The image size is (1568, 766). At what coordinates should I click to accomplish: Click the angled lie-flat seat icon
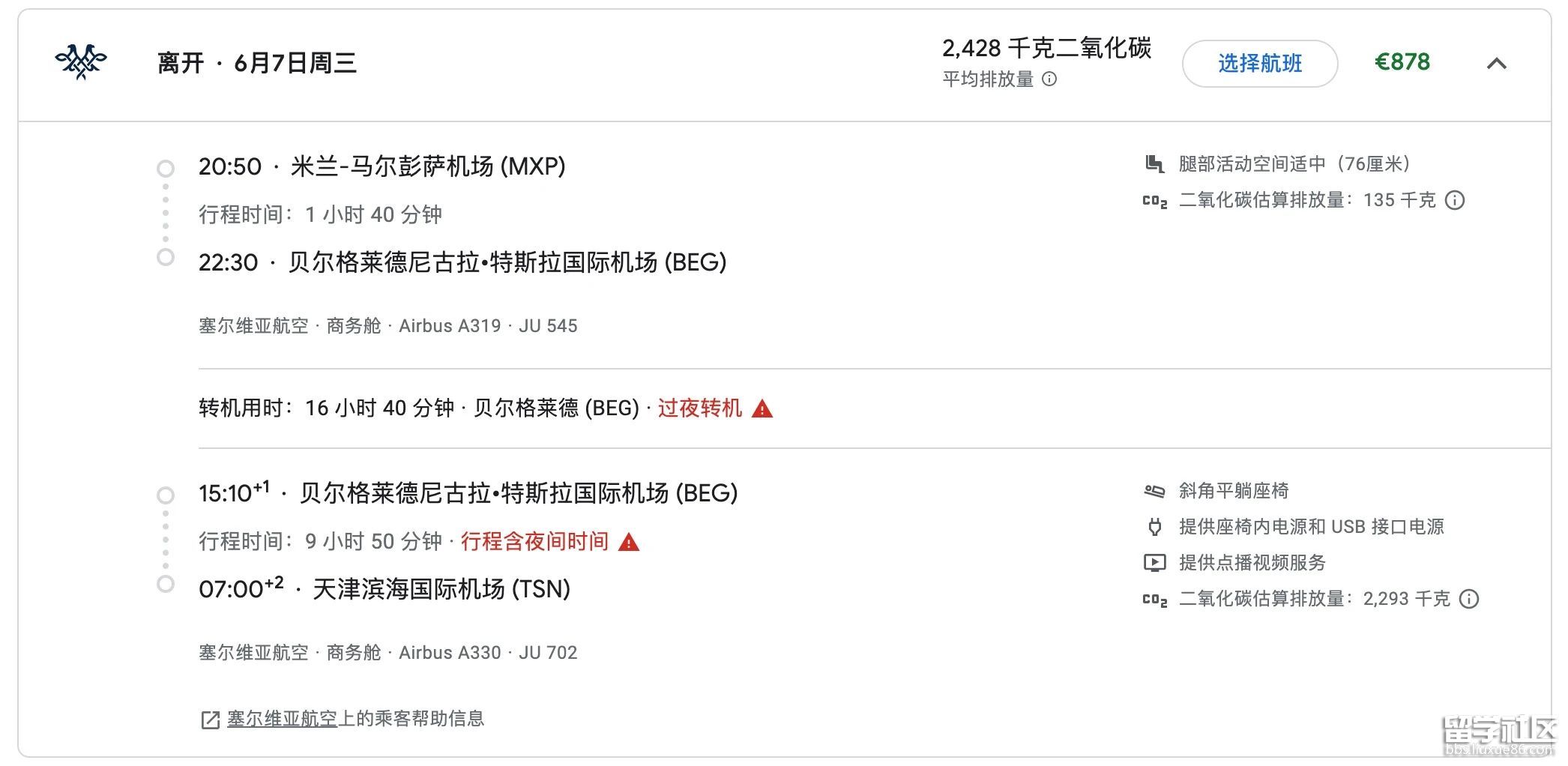1155,491
